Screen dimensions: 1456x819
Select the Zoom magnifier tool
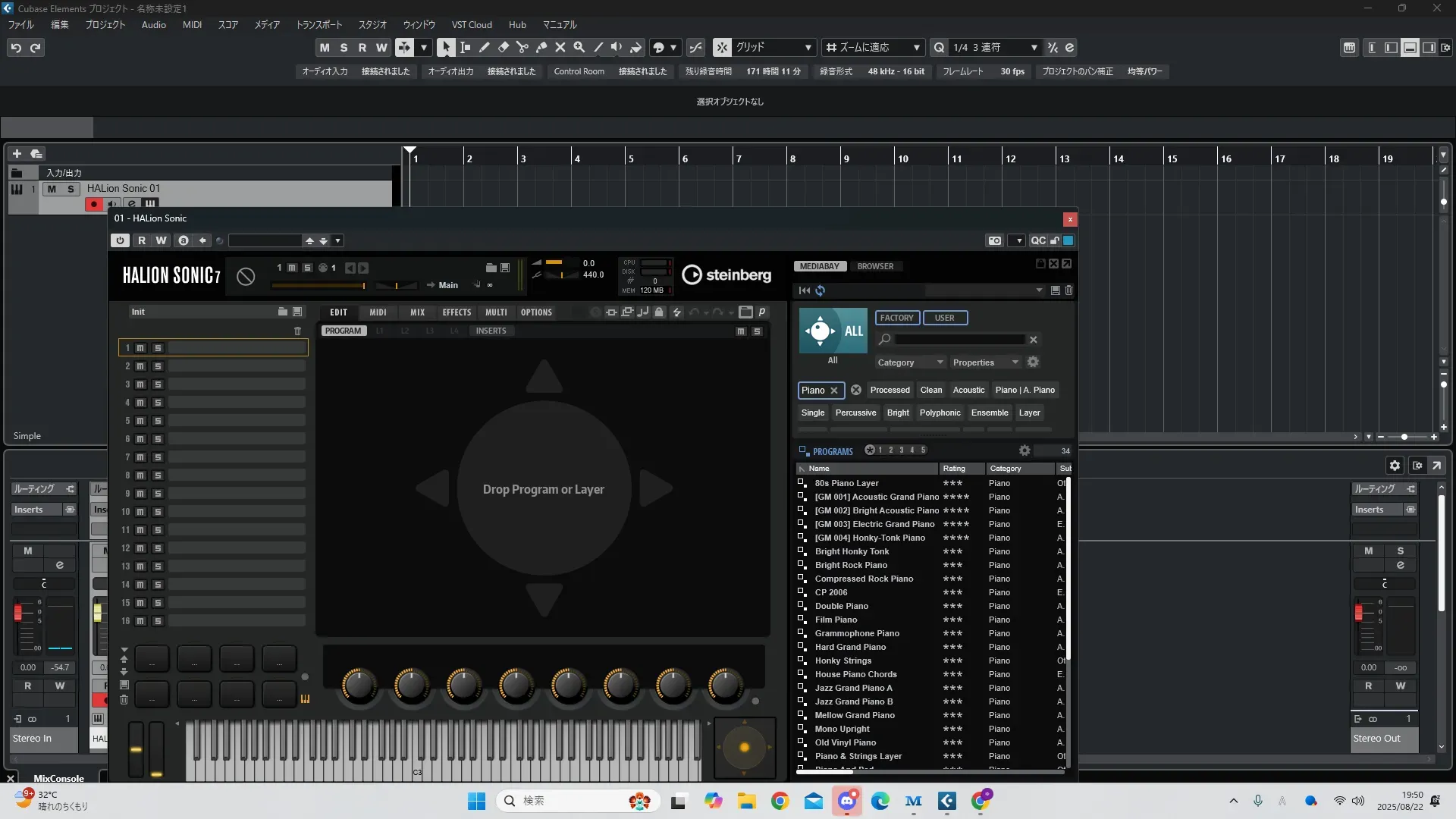coord(579,47)
